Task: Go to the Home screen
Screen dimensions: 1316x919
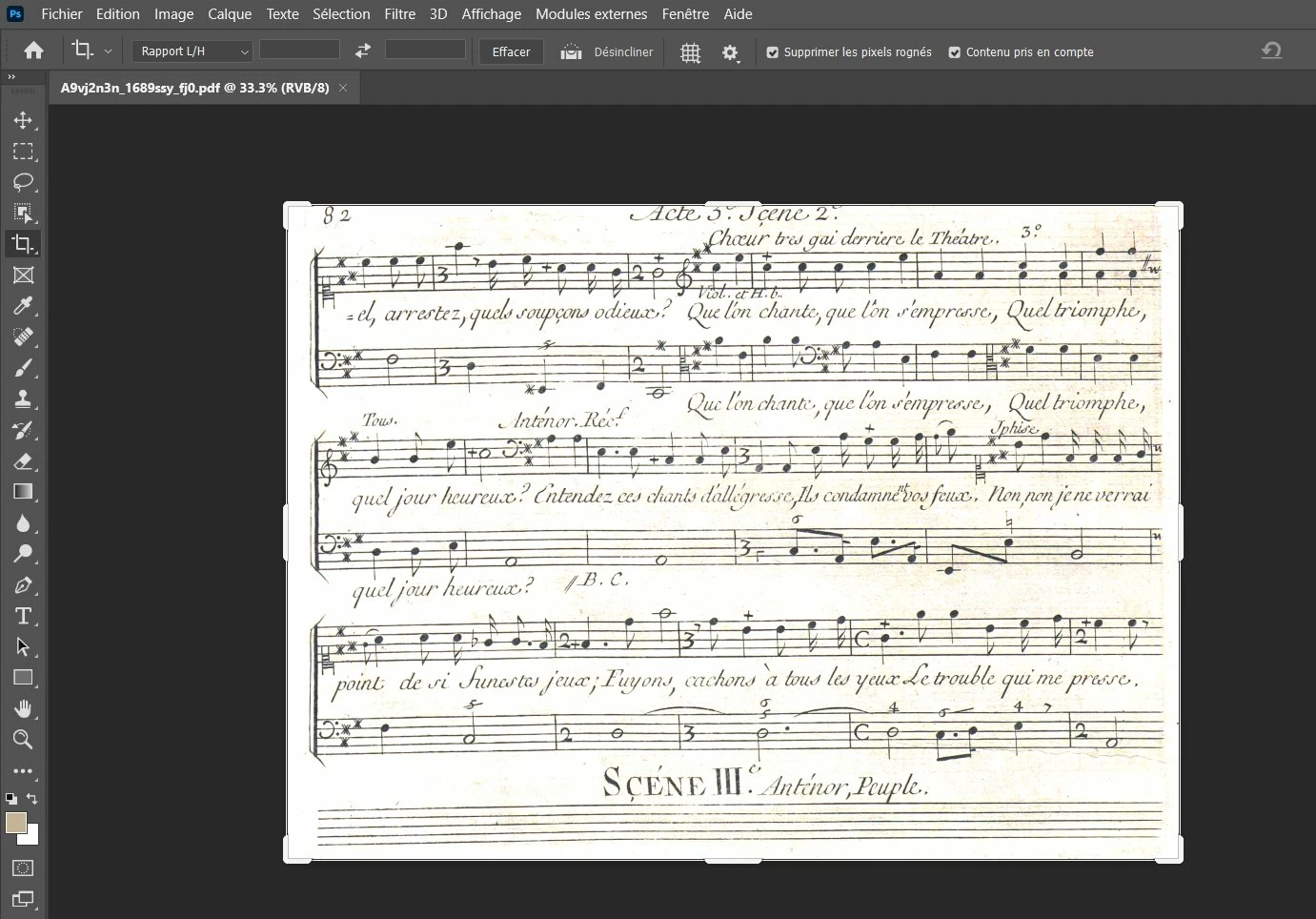Action: [x=33, y=51]
